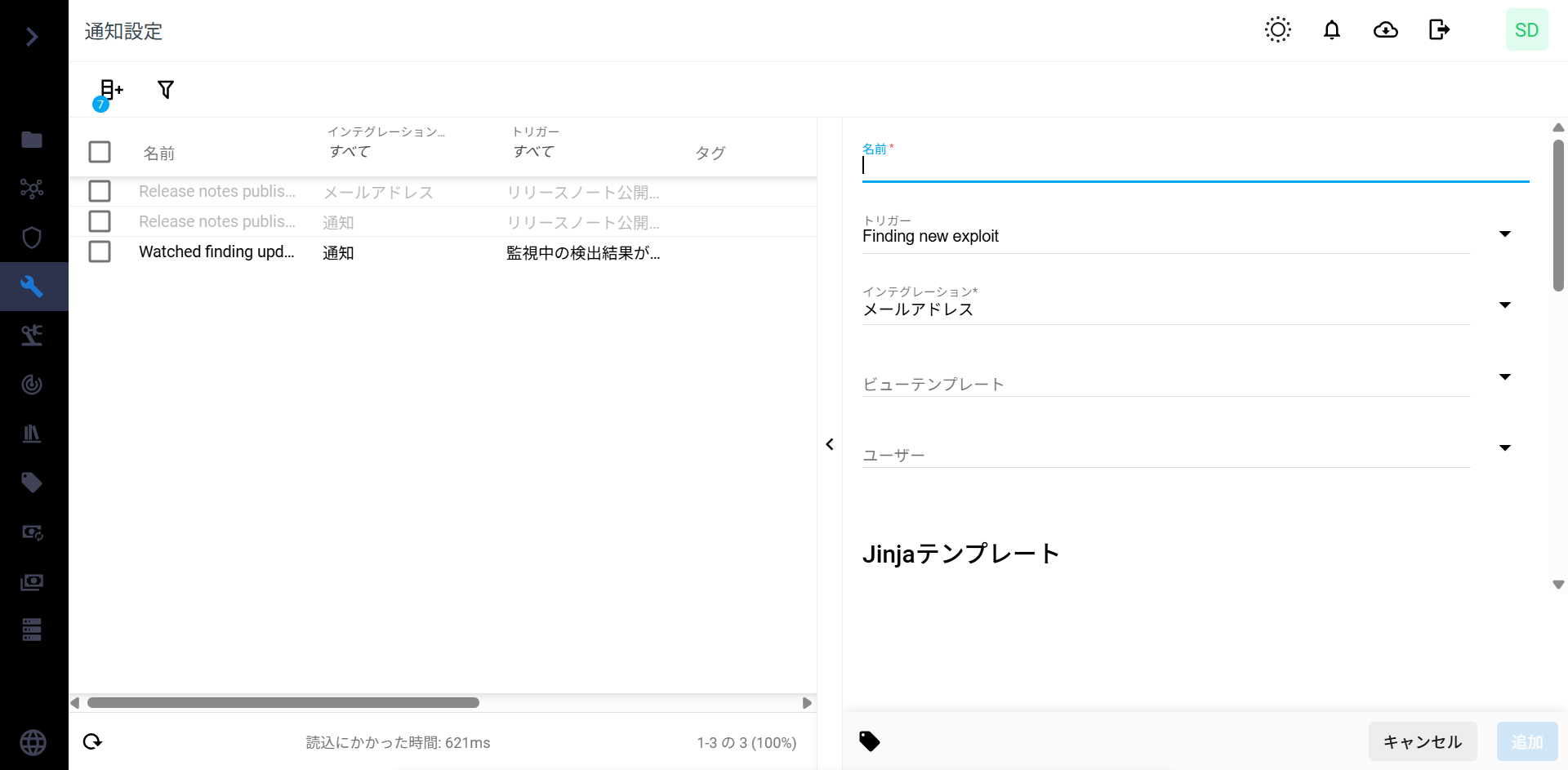The image size is (1568, 770).
Task: Open the filter funnel above the table
Action: tap(166, 89)
